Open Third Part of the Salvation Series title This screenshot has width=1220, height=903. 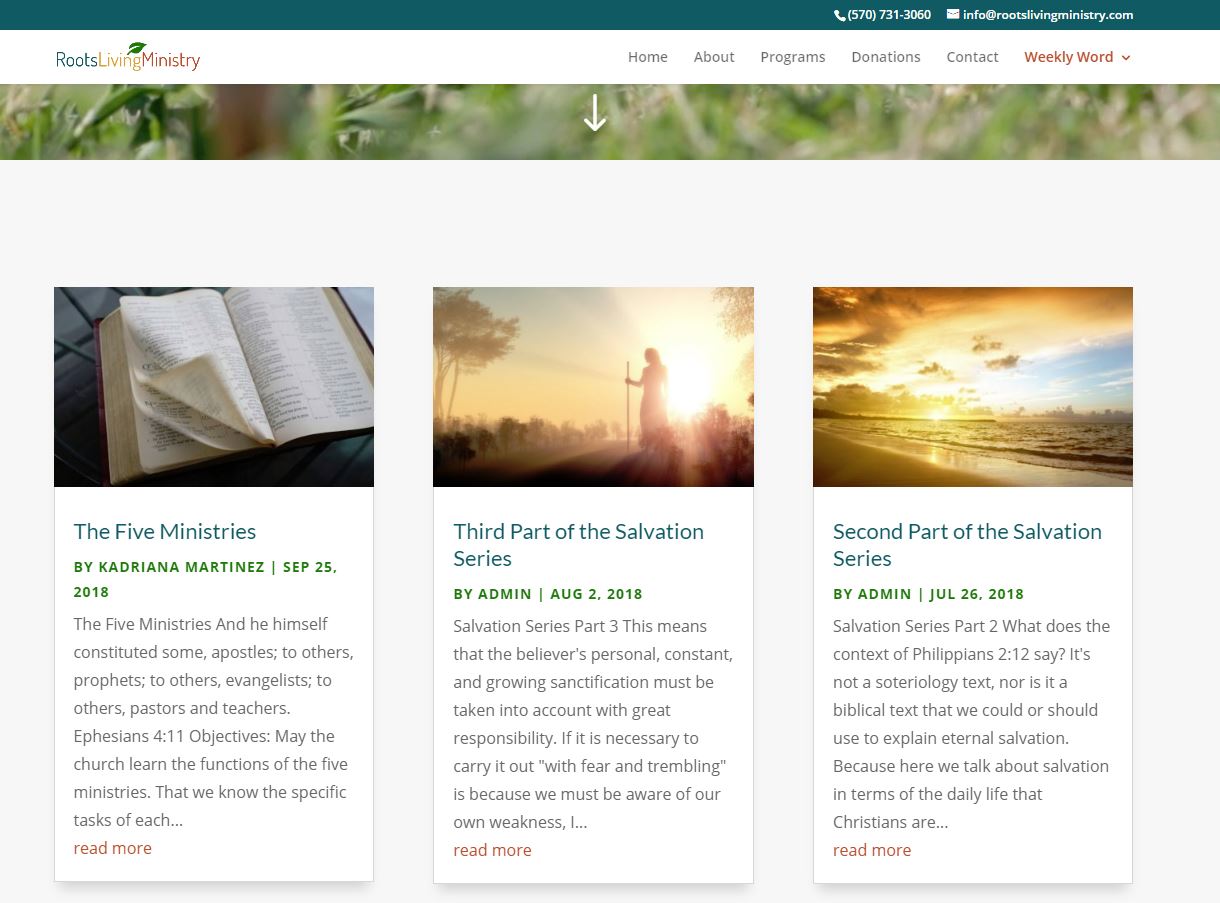(x=579, y=545)
